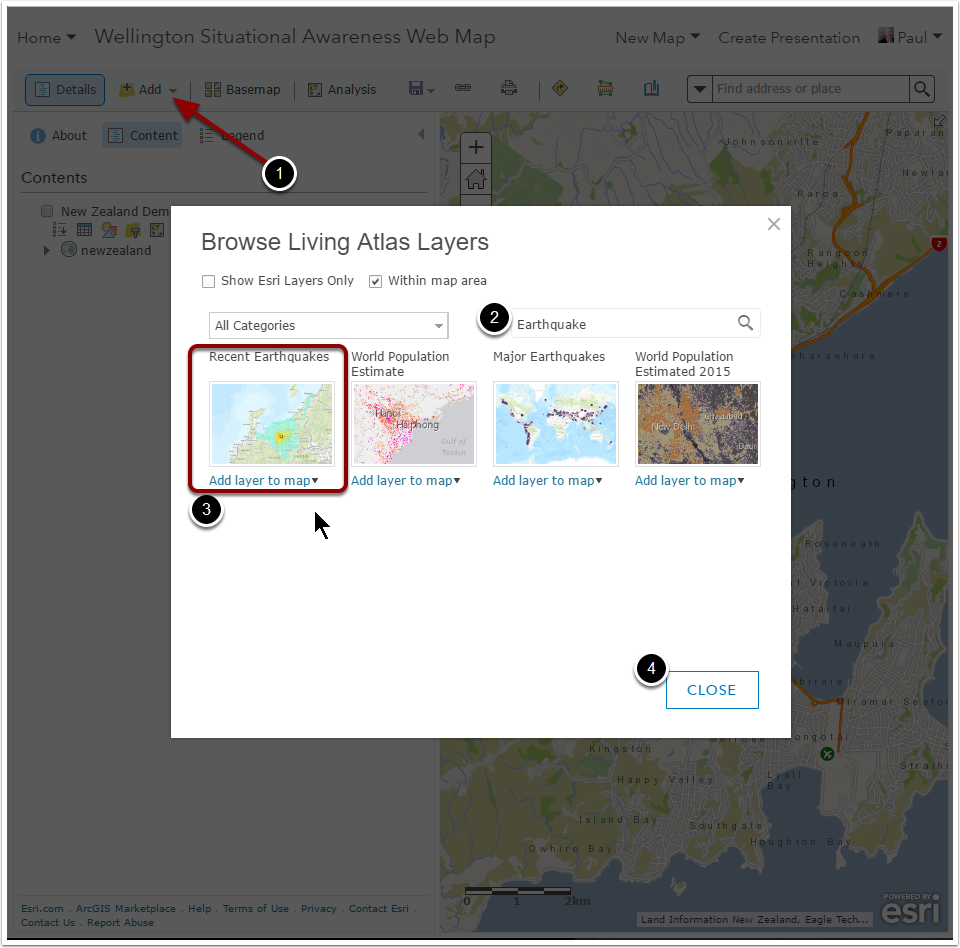
Task: Click the Living Atlas search magnifier icon
Action: [745, 323]
